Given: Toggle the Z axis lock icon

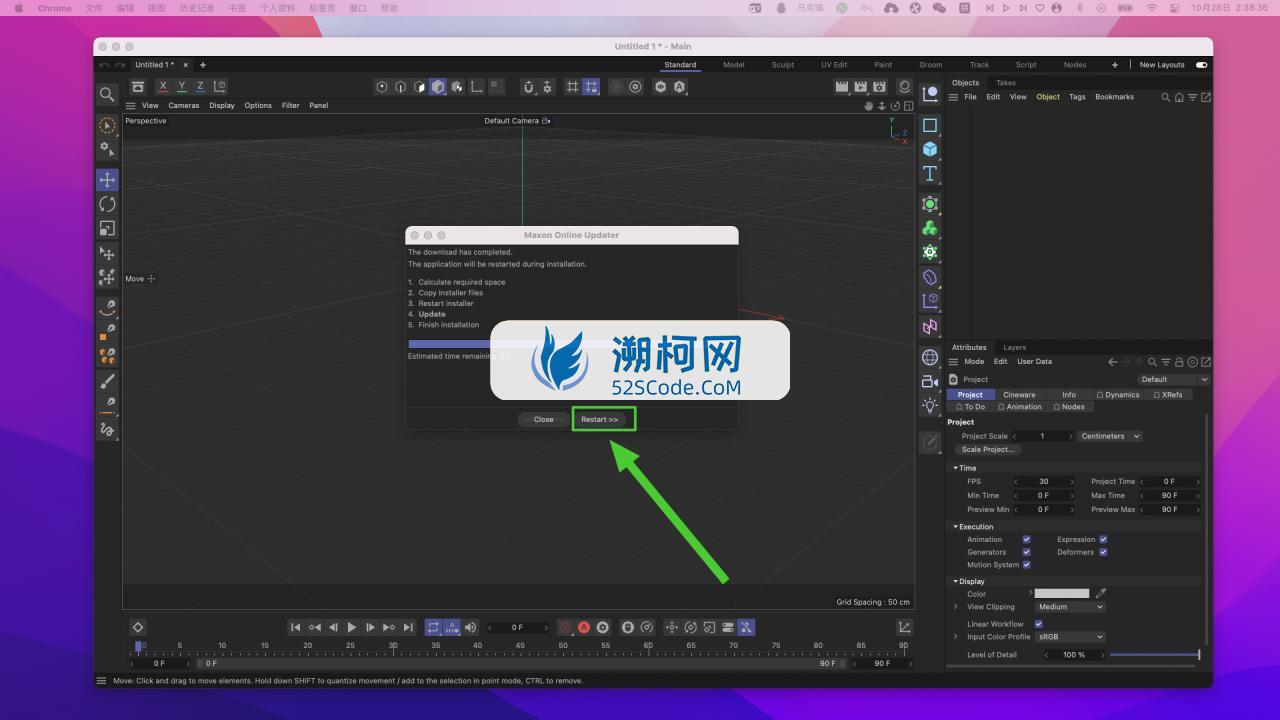Looking at the screenshot, I should click(x=200, y=87).
